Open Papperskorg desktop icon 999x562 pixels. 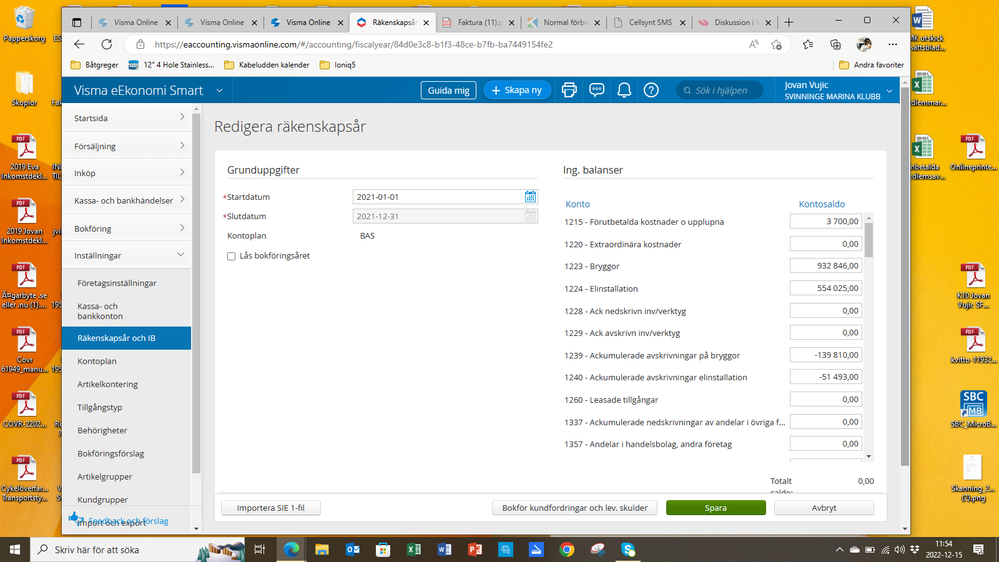24,24
